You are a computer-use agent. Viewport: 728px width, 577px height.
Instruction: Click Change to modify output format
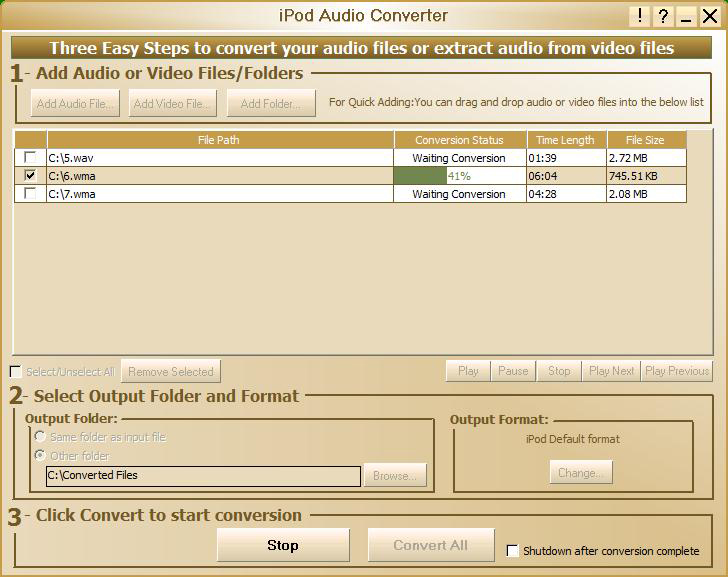point(581,473)
